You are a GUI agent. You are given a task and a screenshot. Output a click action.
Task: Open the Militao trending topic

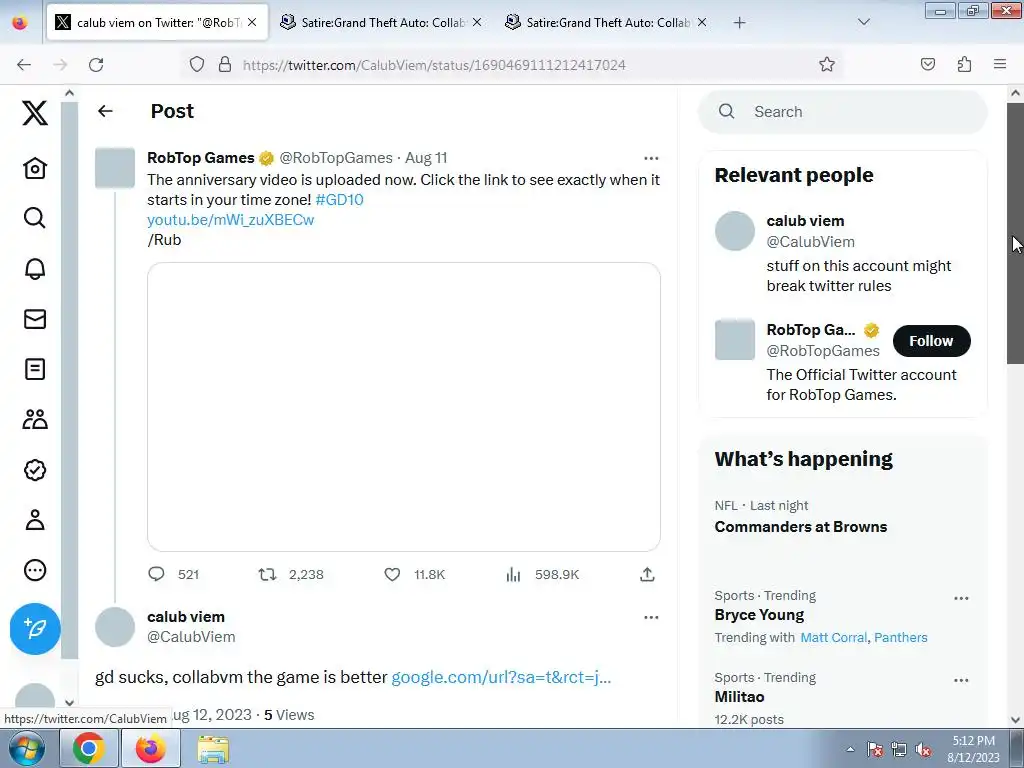(x=739, y=697)
